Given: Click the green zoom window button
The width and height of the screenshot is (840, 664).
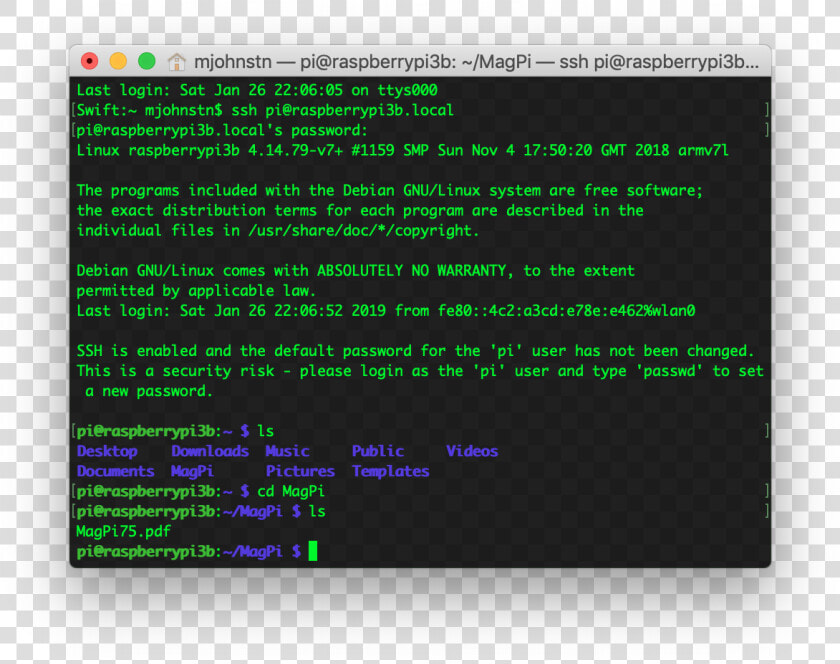Looking at the screenshot, I should pyautogui.click(x=146, y=62).
